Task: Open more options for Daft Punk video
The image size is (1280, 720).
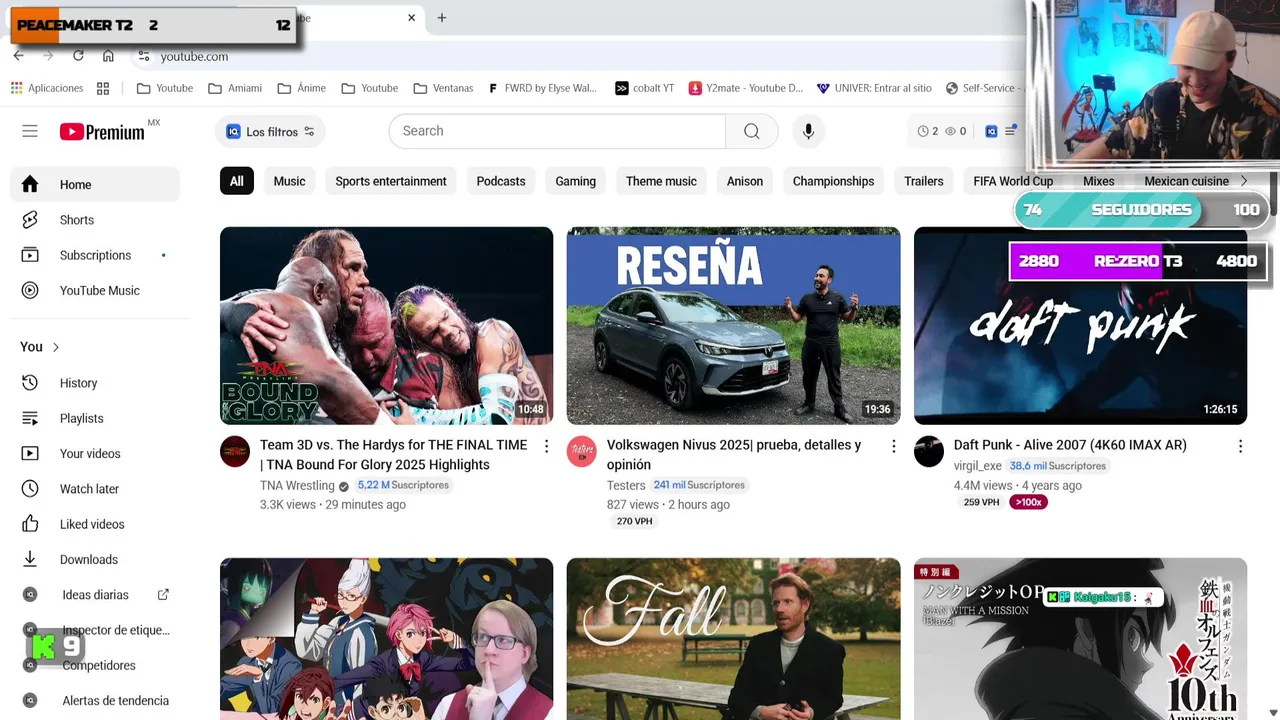Action: pos(1240,447)
